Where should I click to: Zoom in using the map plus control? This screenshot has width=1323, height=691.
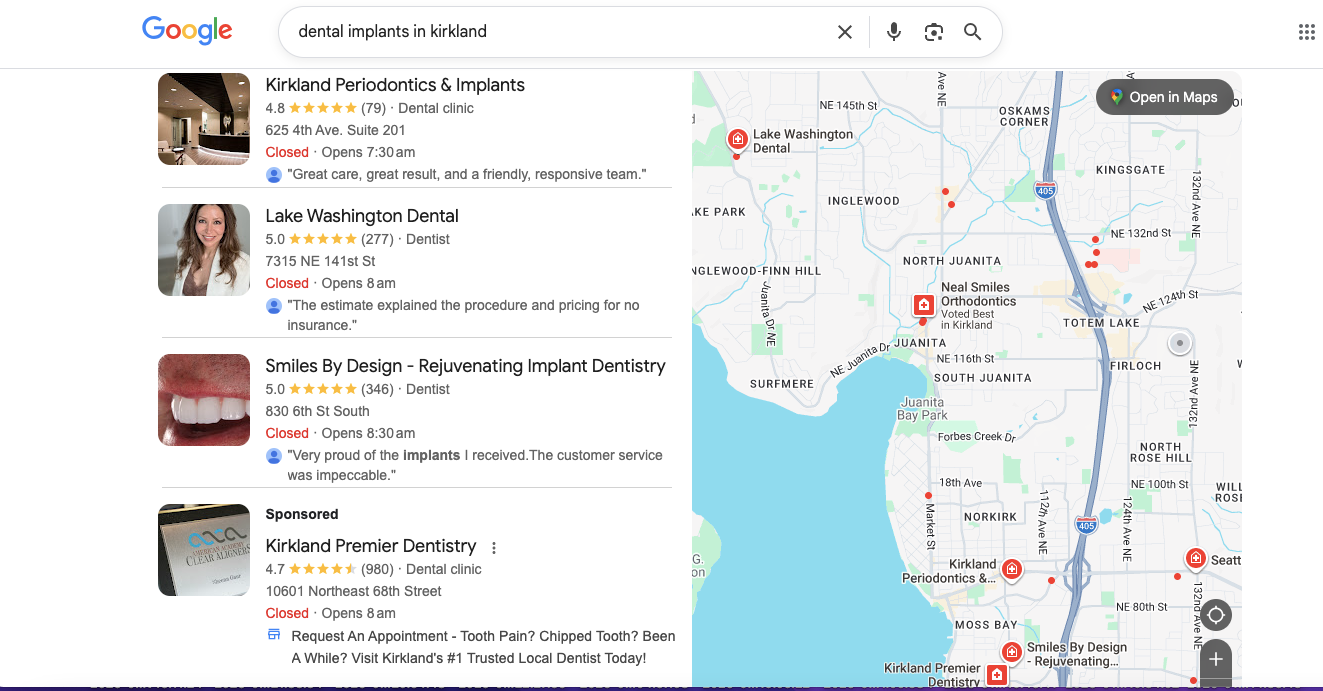coord(1215,660)
